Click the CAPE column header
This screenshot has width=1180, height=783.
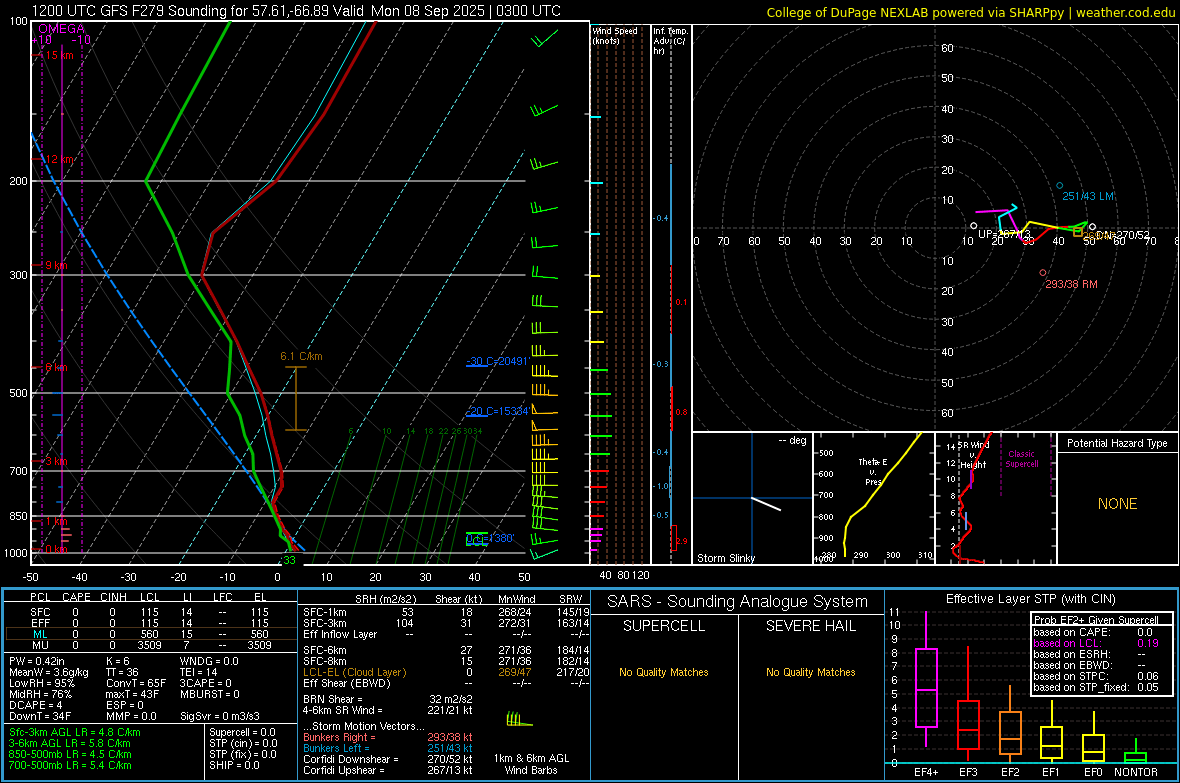pos(76,597)
